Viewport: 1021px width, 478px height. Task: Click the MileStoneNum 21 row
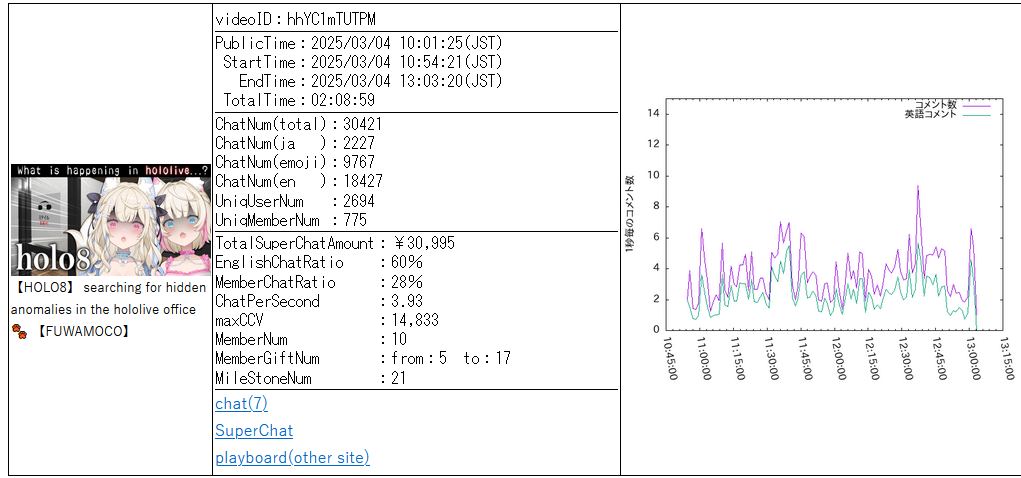311,378
